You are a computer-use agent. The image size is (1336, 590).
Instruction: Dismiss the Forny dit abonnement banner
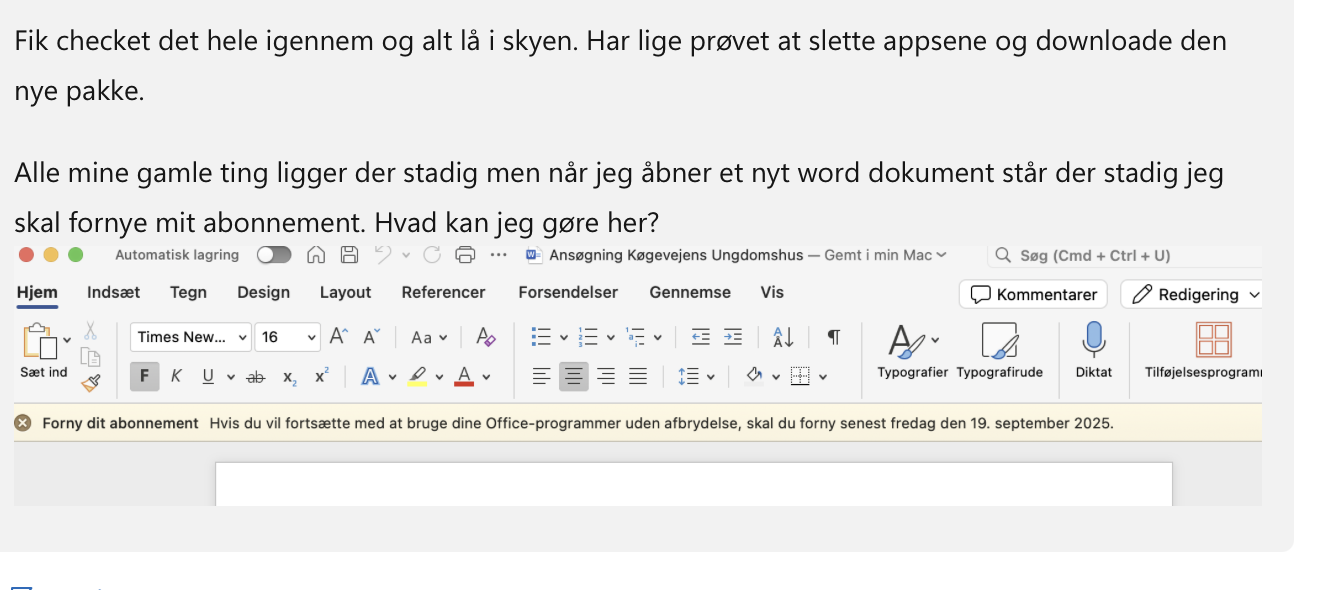[x=23, y=424]
